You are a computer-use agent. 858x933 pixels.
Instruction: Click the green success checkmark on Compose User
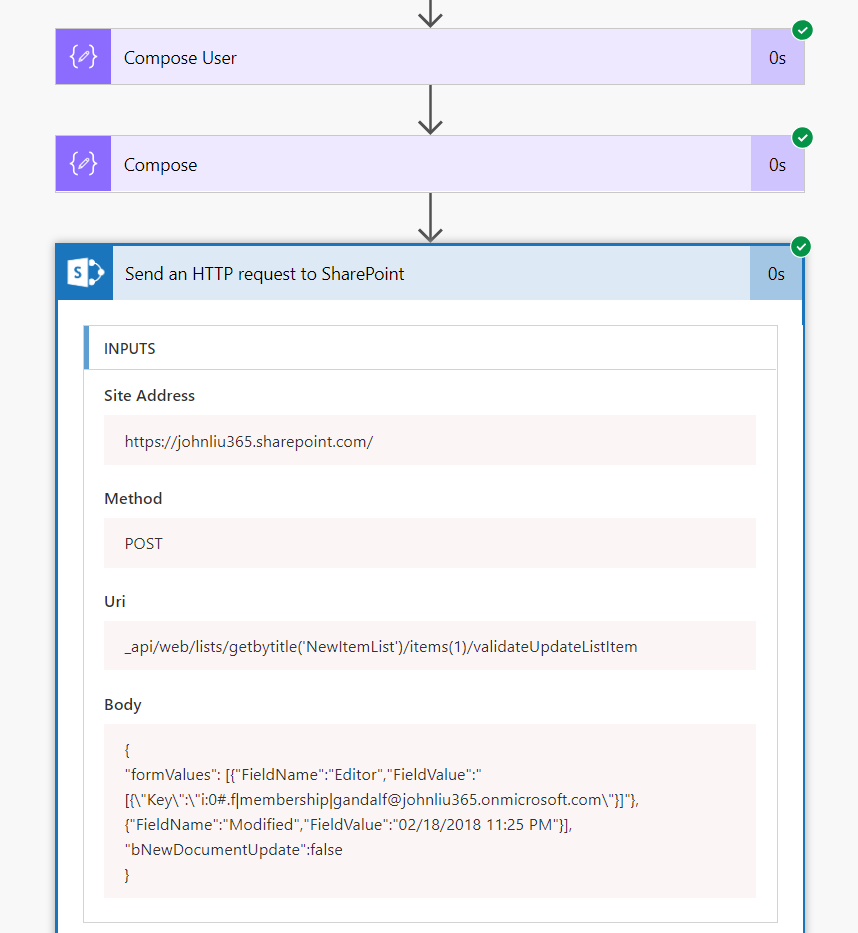(802, 30)
